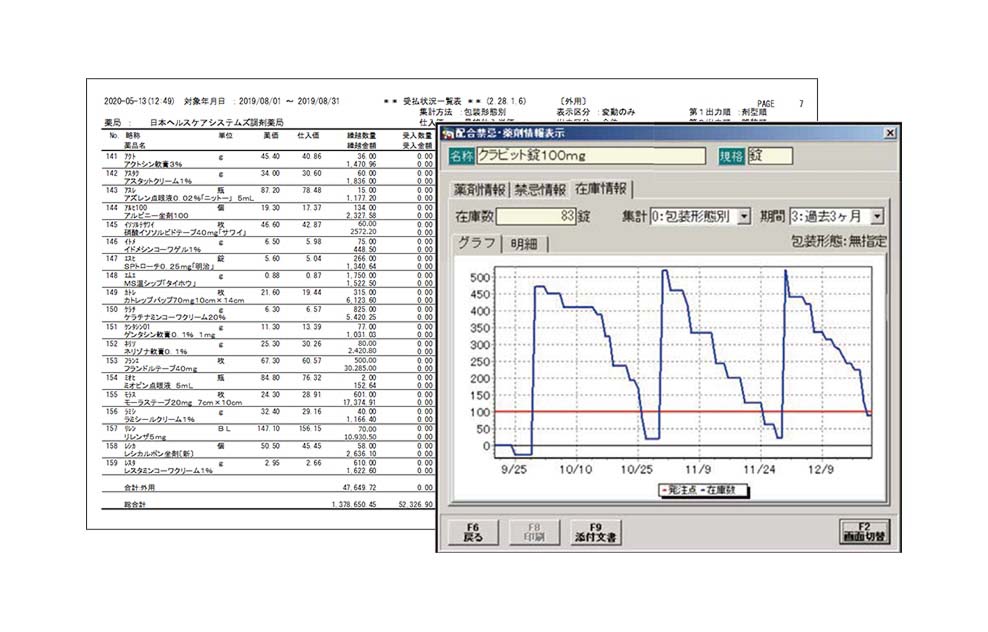Select the 在庫情報 tab
988x632 pixels.
[x=601, y=189]
